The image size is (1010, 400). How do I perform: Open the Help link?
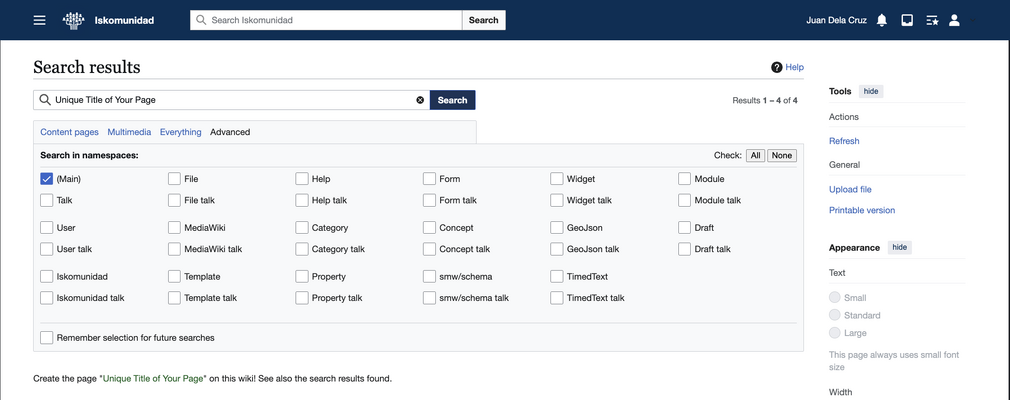(x=794, y=67)
